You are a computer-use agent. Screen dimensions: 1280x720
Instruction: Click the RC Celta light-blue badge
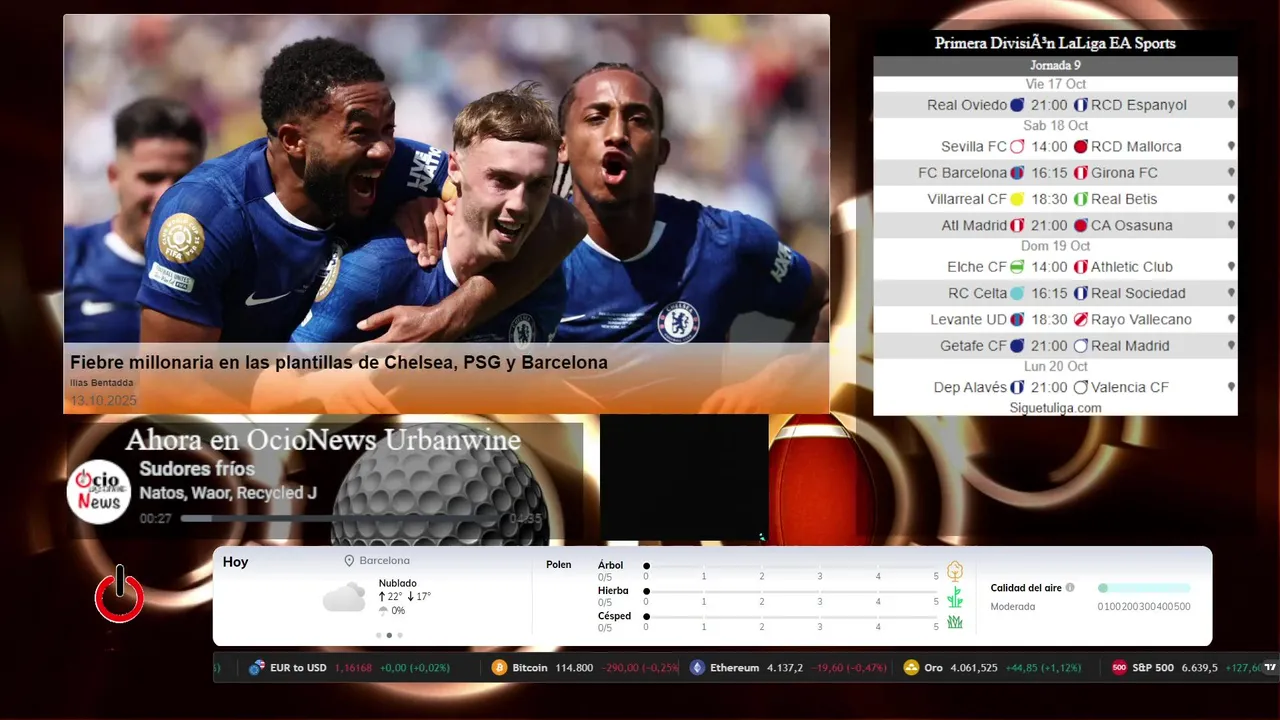[1017, 293]
